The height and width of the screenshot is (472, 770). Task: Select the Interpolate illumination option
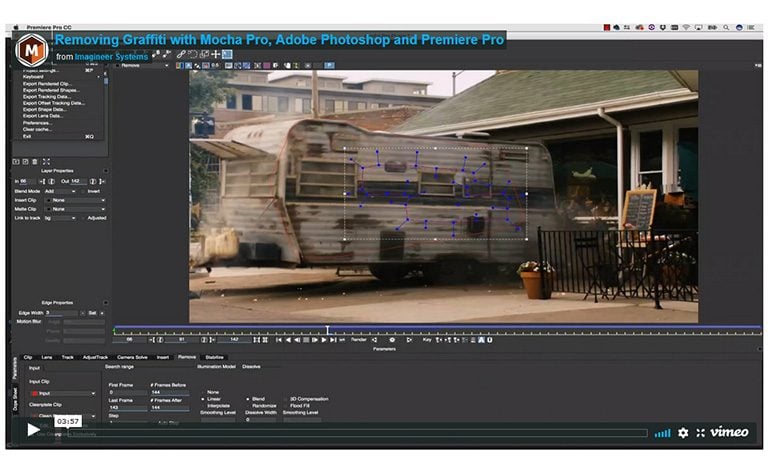[x=216, y=406]
